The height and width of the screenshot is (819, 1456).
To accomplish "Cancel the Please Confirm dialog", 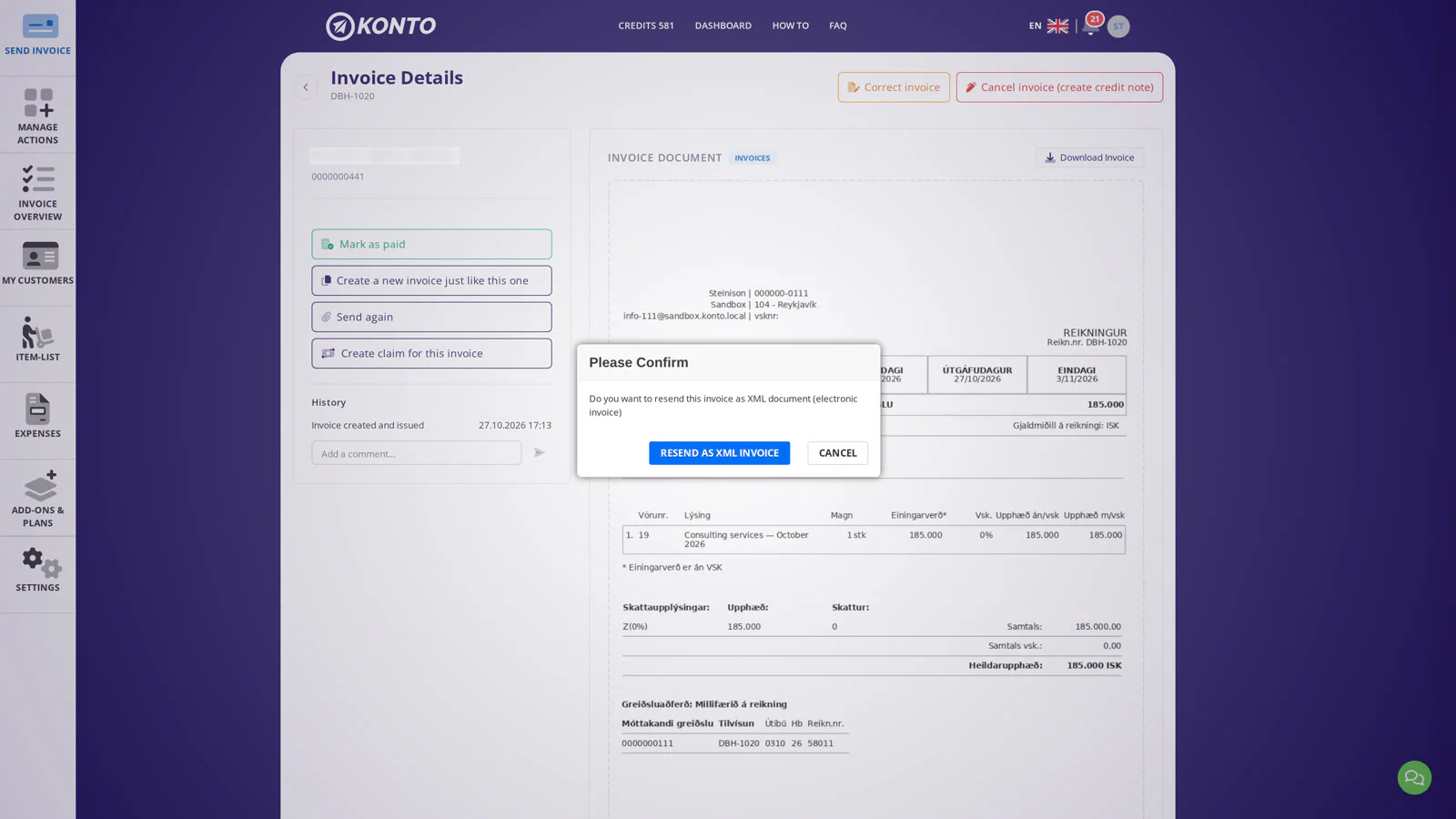I will [837, 452].
